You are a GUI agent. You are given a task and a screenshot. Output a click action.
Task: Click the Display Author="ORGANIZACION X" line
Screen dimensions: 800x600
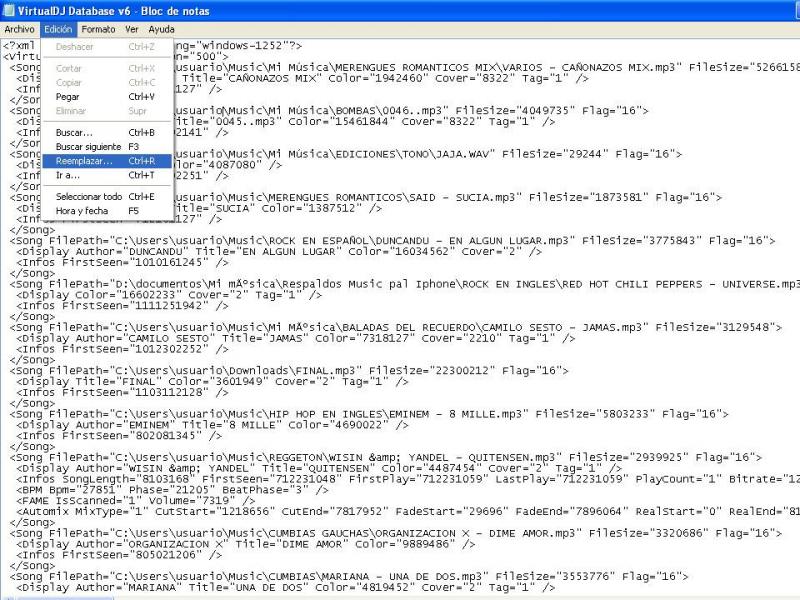[246, 545]
